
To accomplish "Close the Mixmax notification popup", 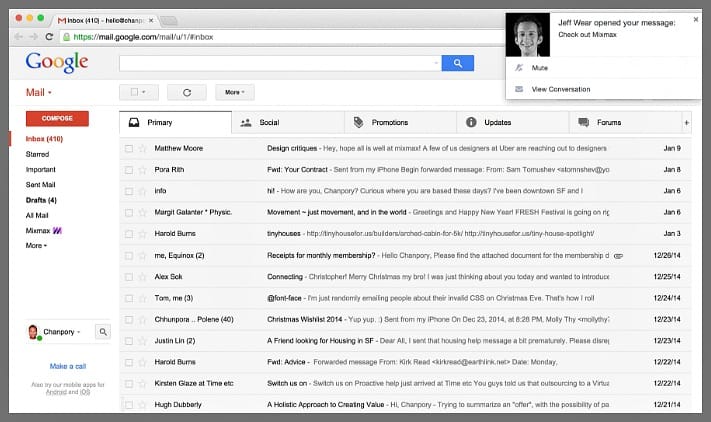I will [x=695, y=19].
